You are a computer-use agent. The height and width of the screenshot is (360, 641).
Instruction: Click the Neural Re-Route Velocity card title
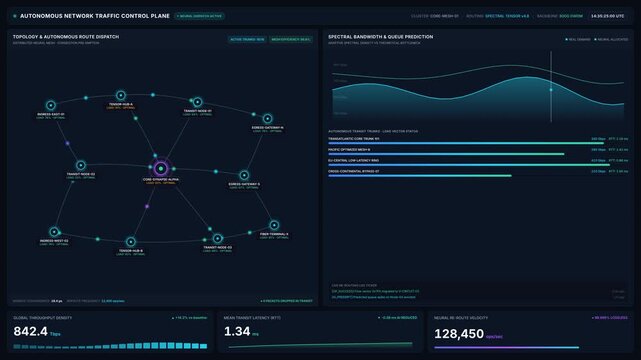point(461,318)
